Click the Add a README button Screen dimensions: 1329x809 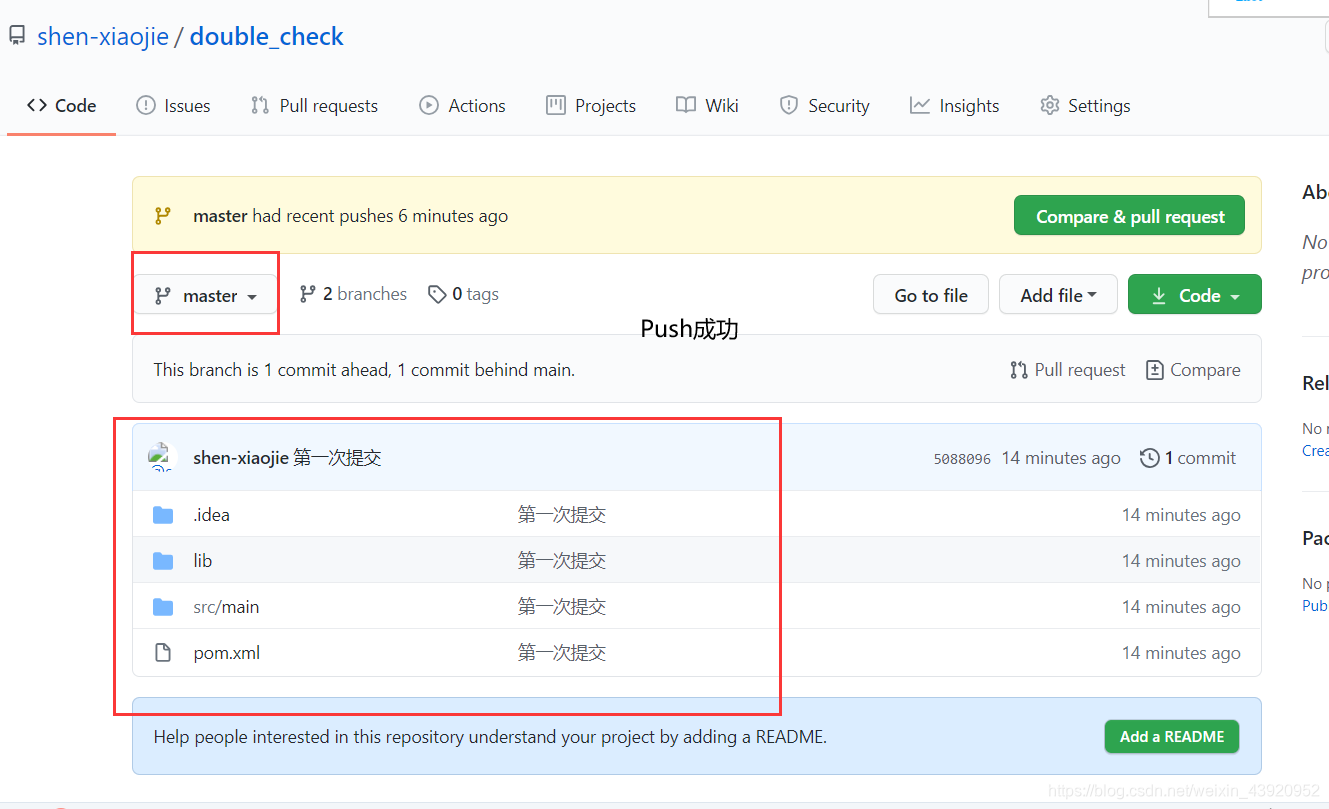coord(1172,737)
